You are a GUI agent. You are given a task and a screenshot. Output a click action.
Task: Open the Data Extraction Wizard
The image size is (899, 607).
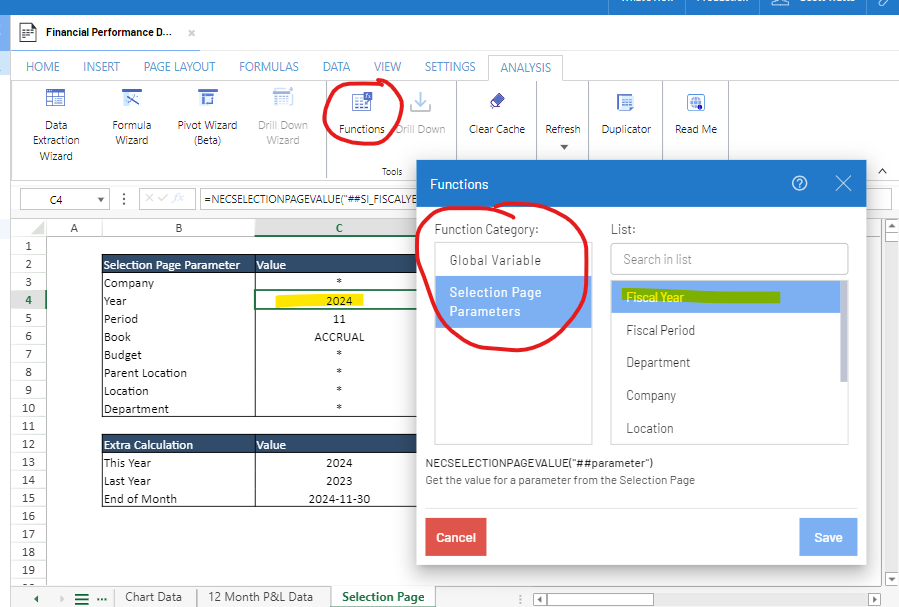(55, 110)
